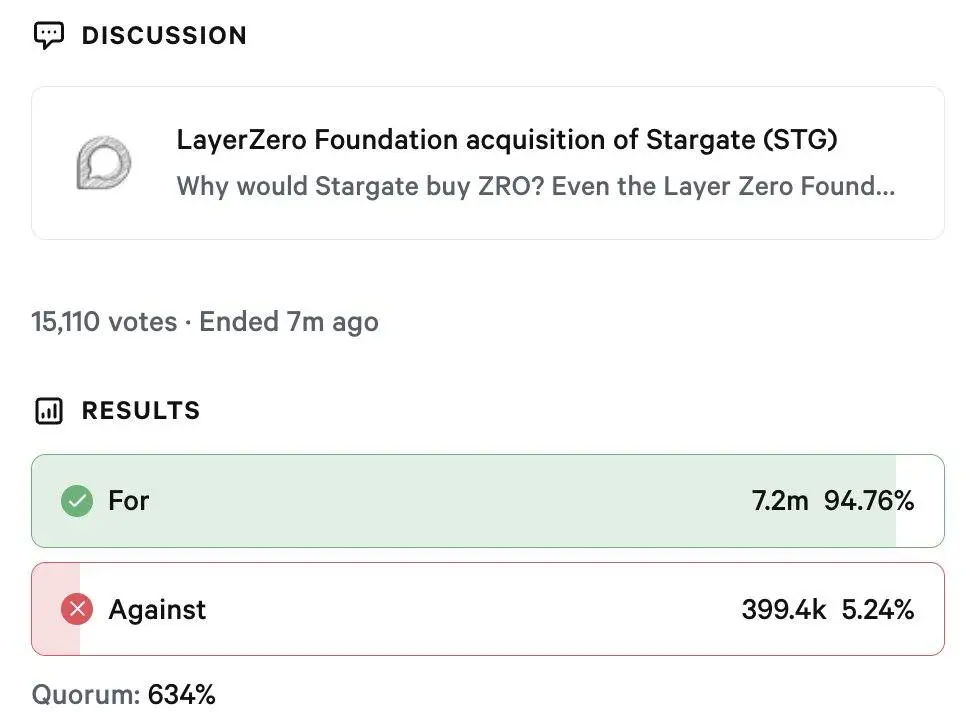Screen dimensions: 970x712
Task: Select the 'For' option label
Action: (x=129, y=501)
